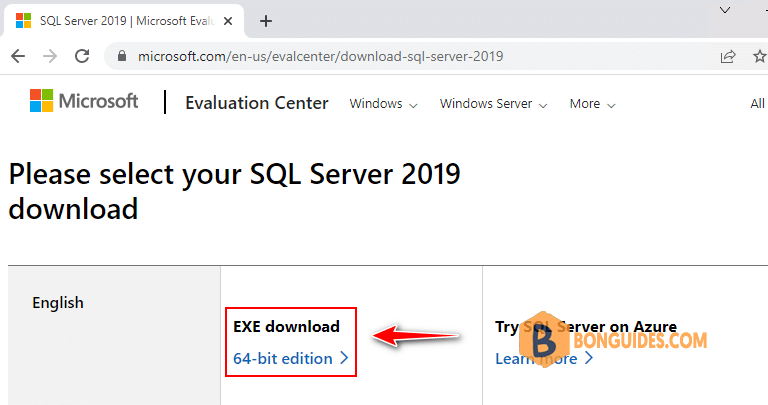The width and height of the screenshot is (768, 405).
Task: Open the tab search chevron
Action: 725,10
